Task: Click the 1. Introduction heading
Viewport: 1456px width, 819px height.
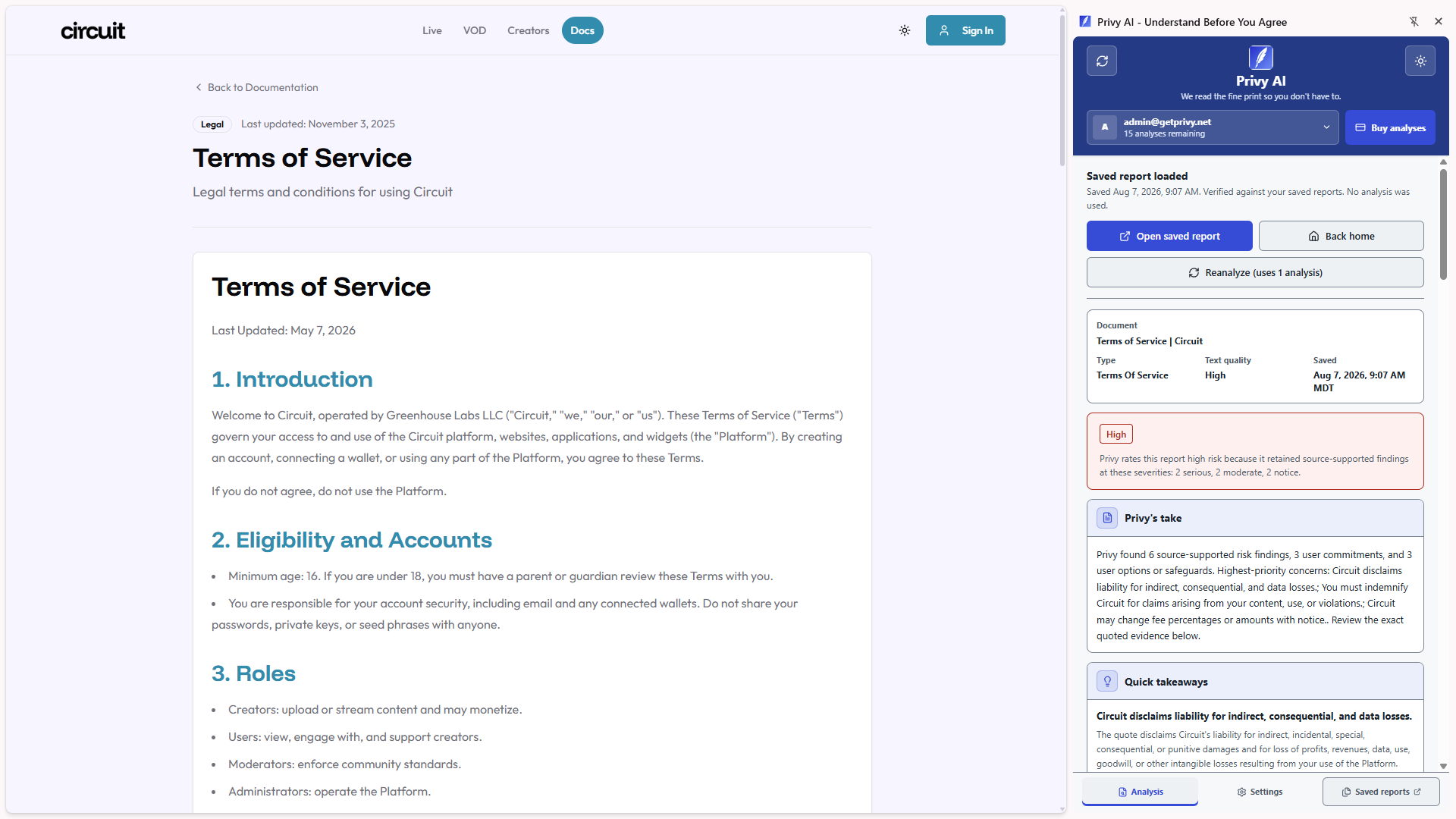Action: [292, 379]
